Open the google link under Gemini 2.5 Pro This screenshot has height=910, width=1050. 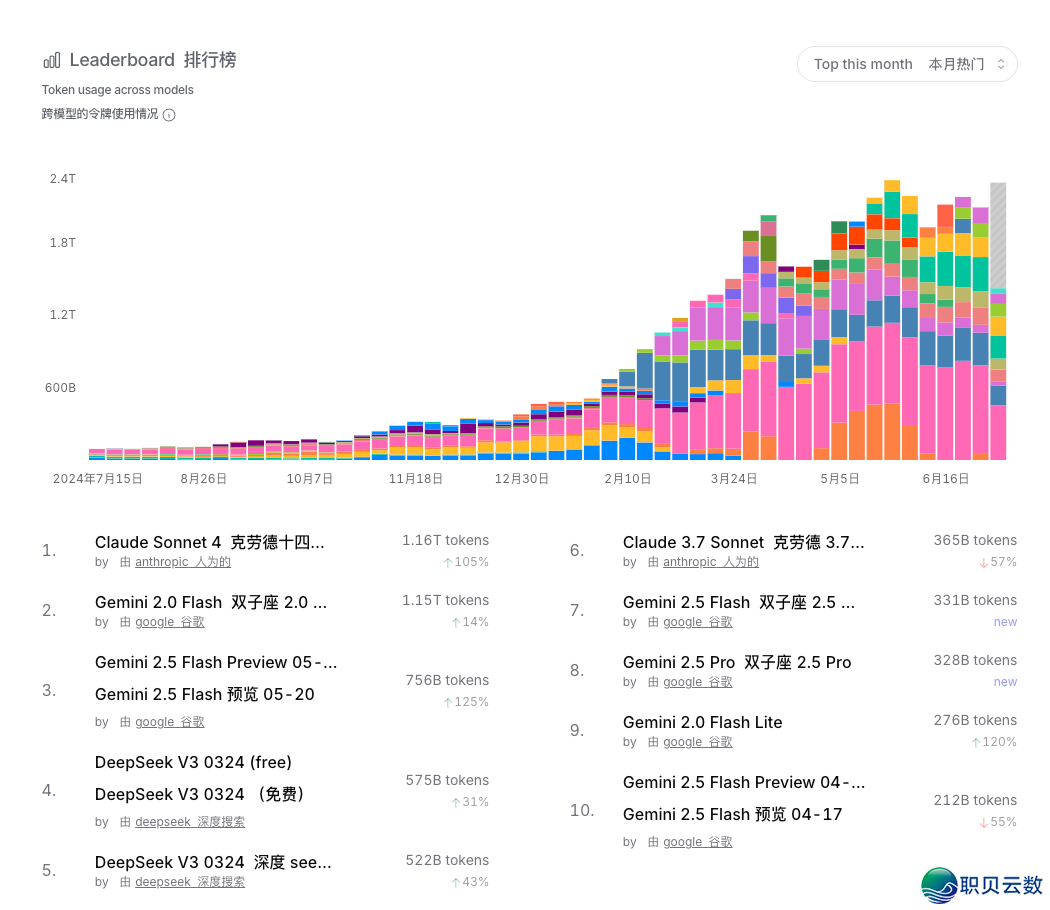click(x=697, y=682)
